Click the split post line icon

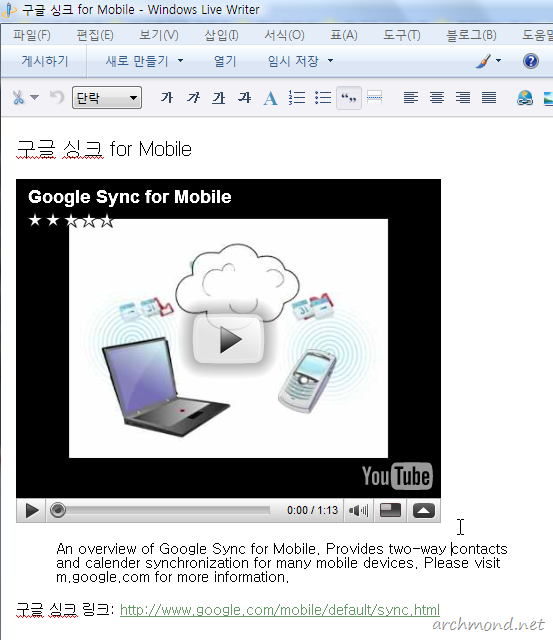[x=374, y=98]
